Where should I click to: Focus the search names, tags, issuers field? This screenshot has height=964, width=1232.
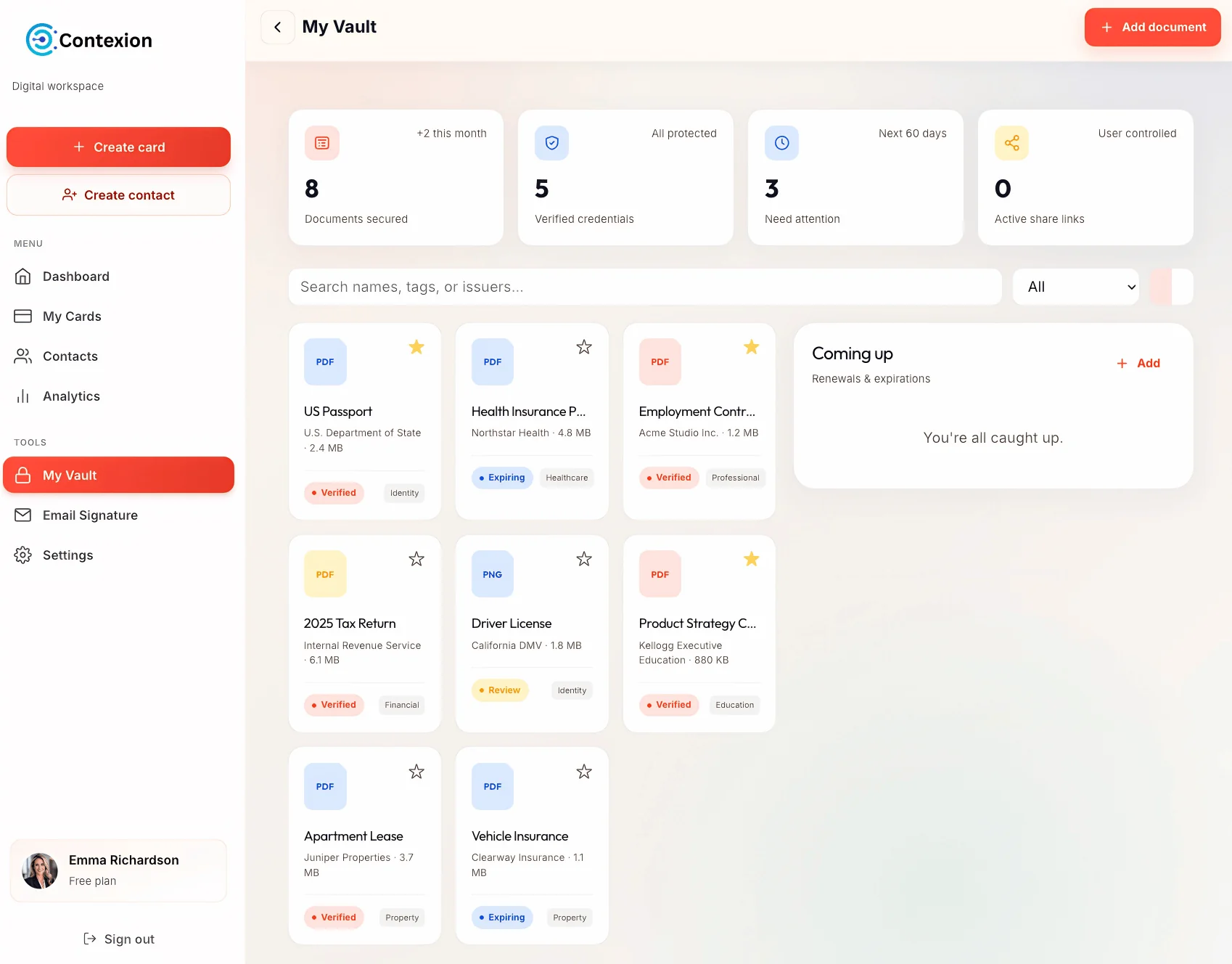click(645, 287)
